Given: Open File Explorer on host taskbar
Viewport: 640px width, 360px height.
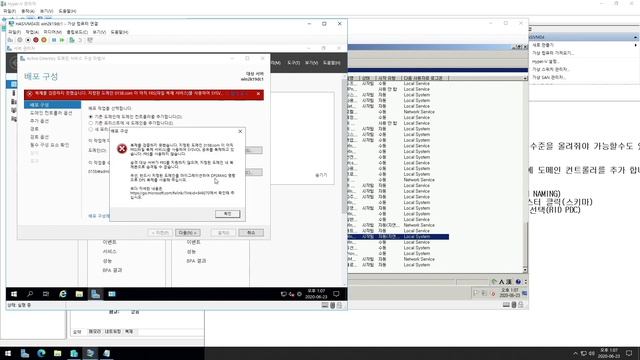Looking at the screenshot, I should (58, 353).
